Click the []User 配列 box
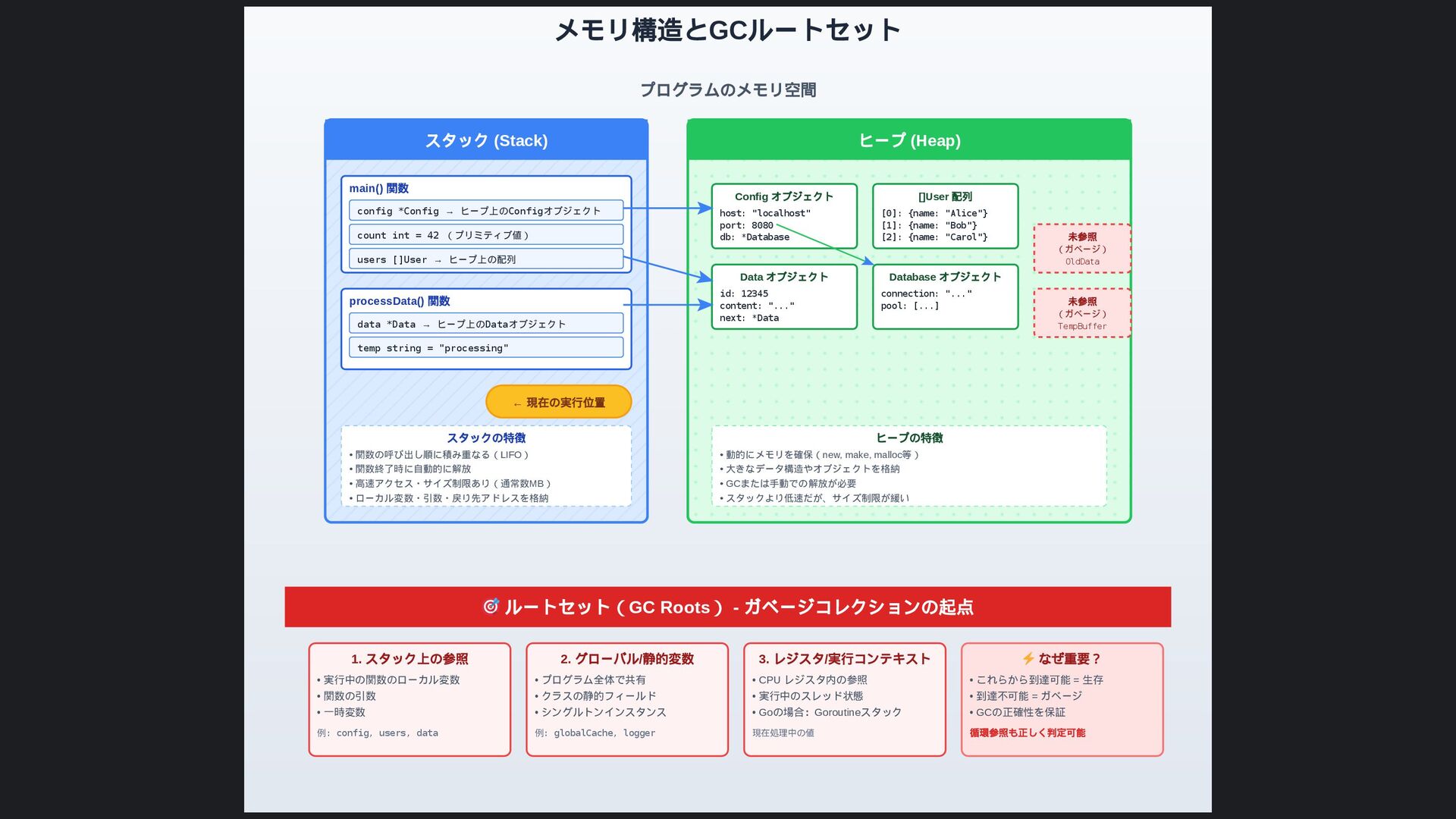The image size is (1456, 819). [x=944, y=216]
